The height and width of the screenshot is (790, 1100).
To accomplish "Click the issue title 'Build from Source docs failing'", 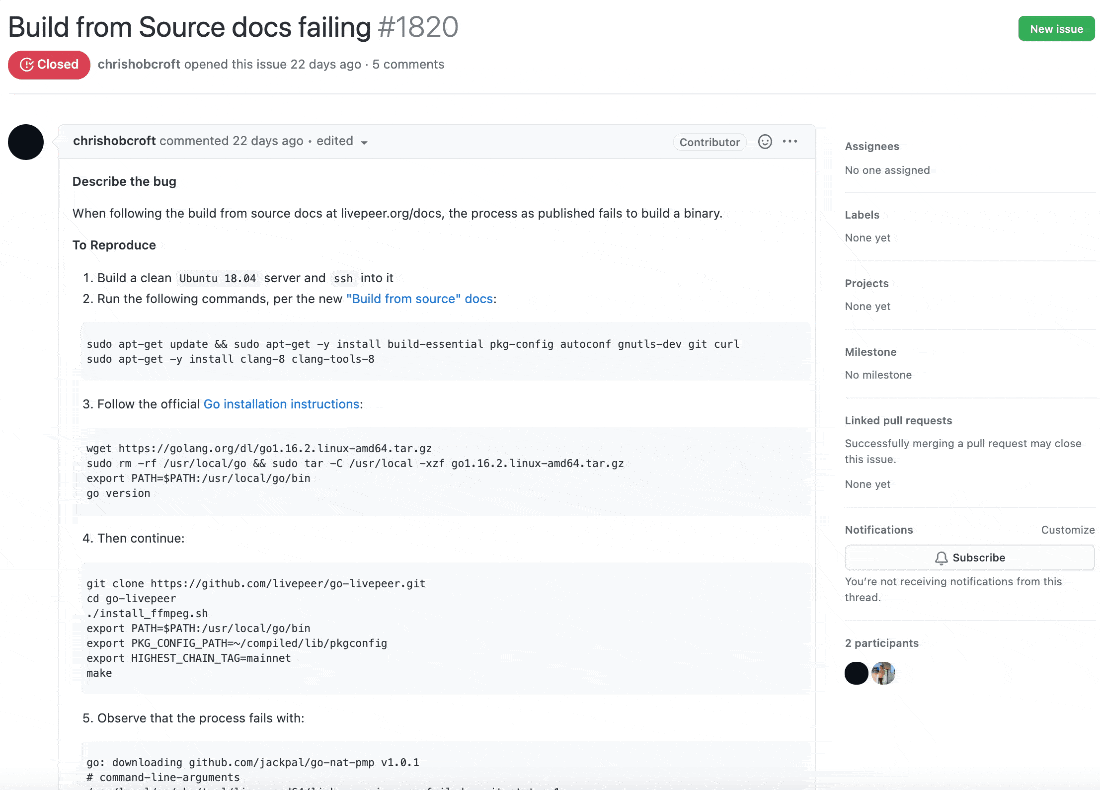I will [x=189, y=27].
